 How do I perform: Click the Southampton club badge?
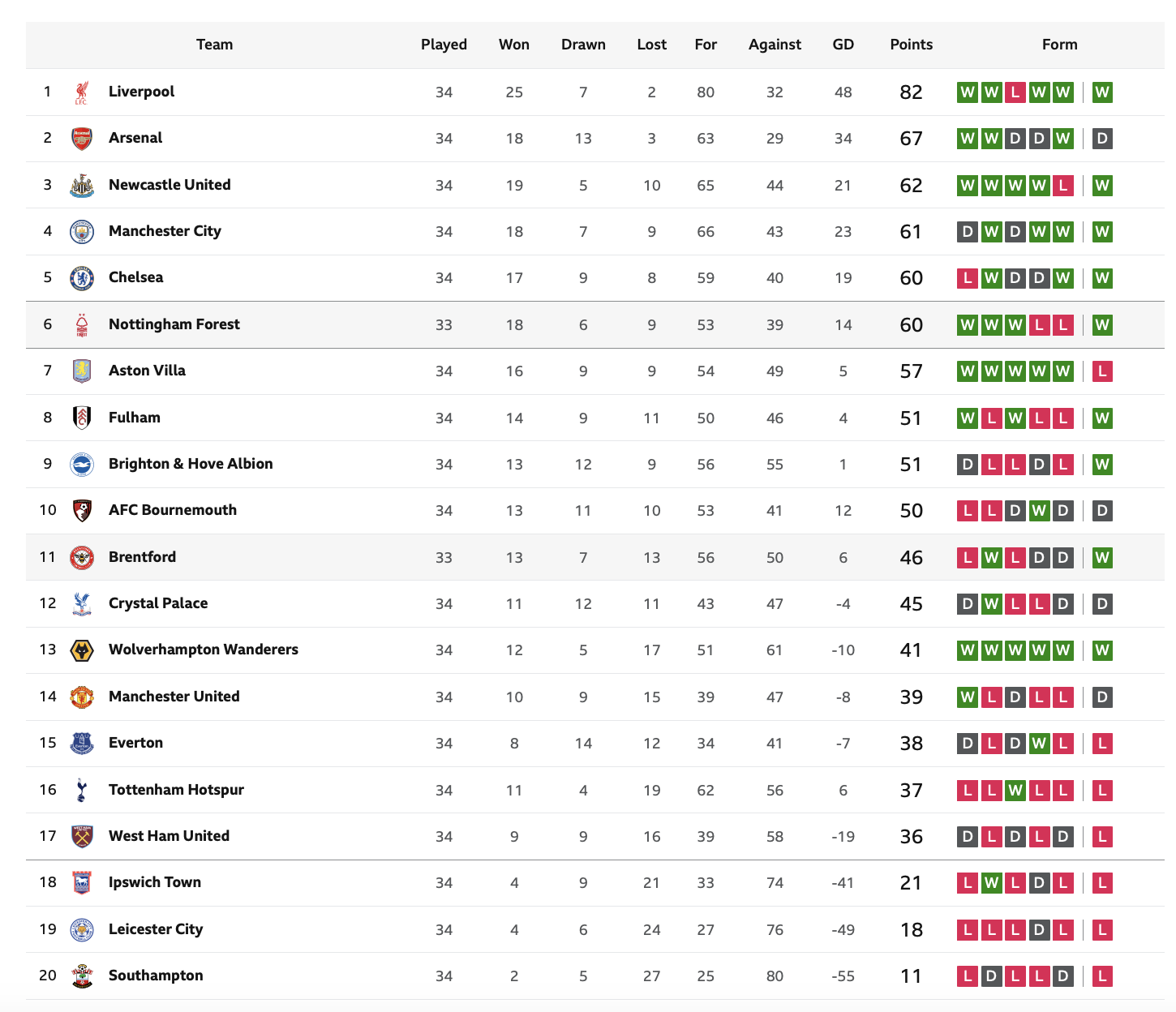click(81, 976)
